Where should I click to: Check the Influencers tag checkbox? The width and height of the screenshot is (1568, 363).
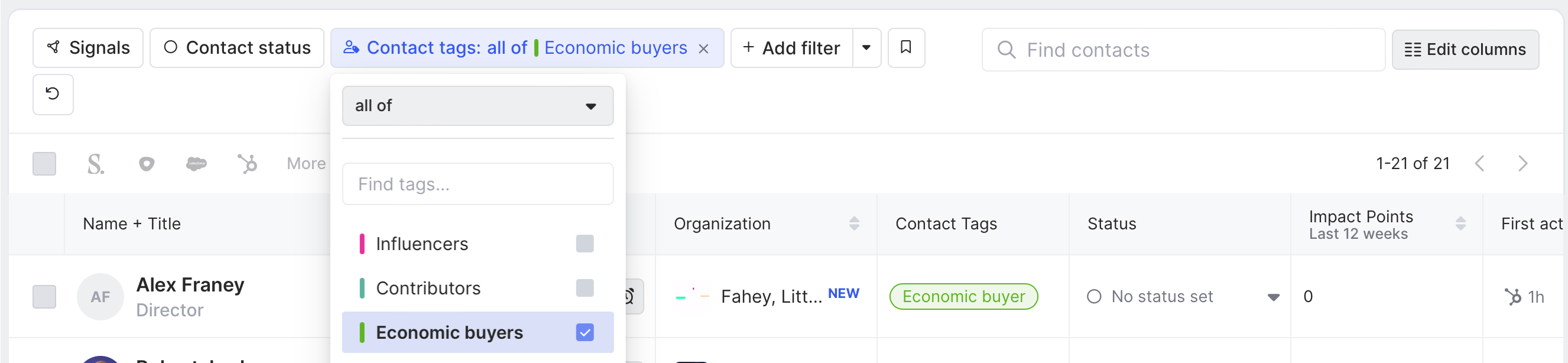click(x=585, y=244)
